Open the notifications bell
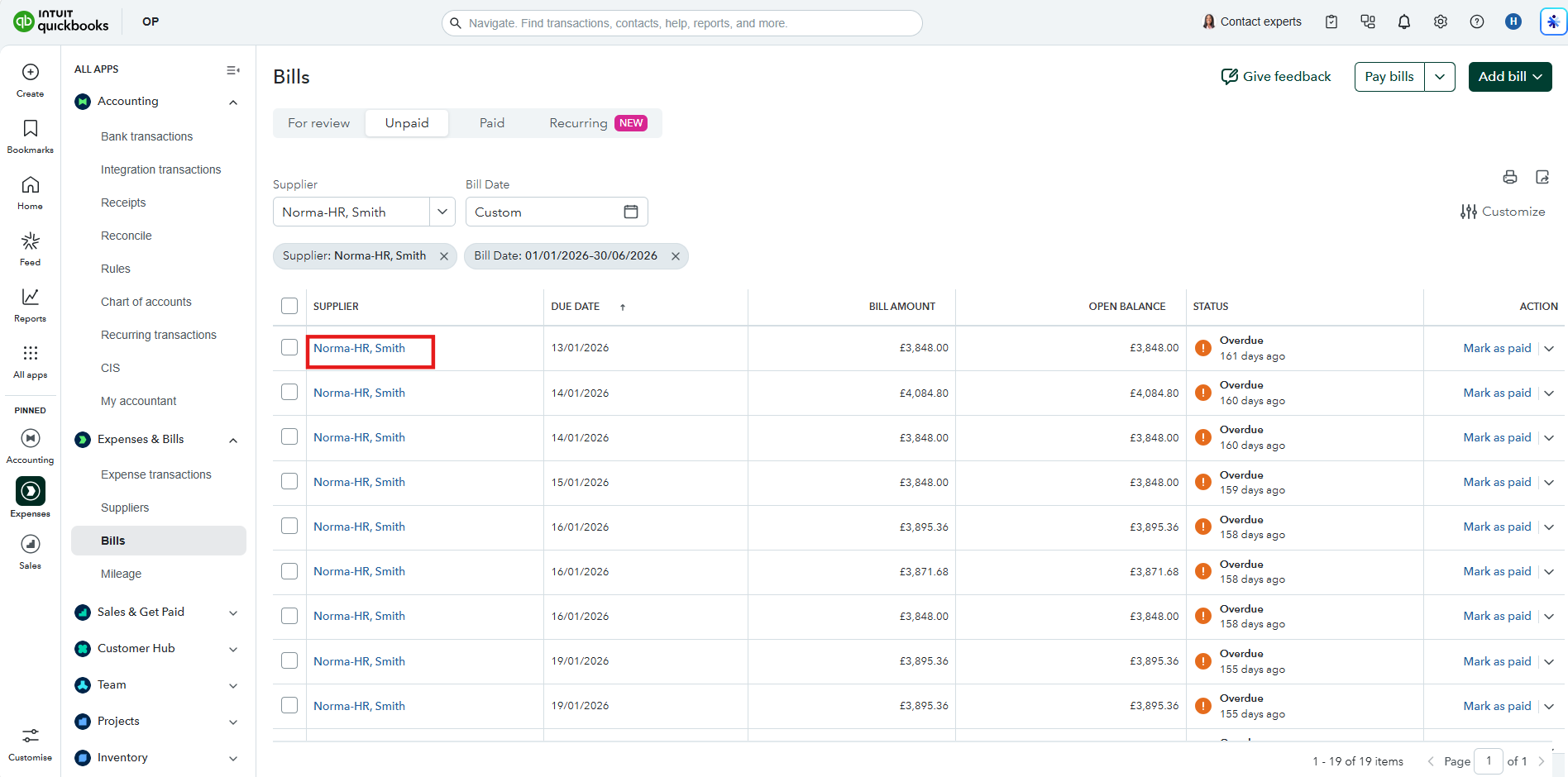 click(x=1404, y=22)
